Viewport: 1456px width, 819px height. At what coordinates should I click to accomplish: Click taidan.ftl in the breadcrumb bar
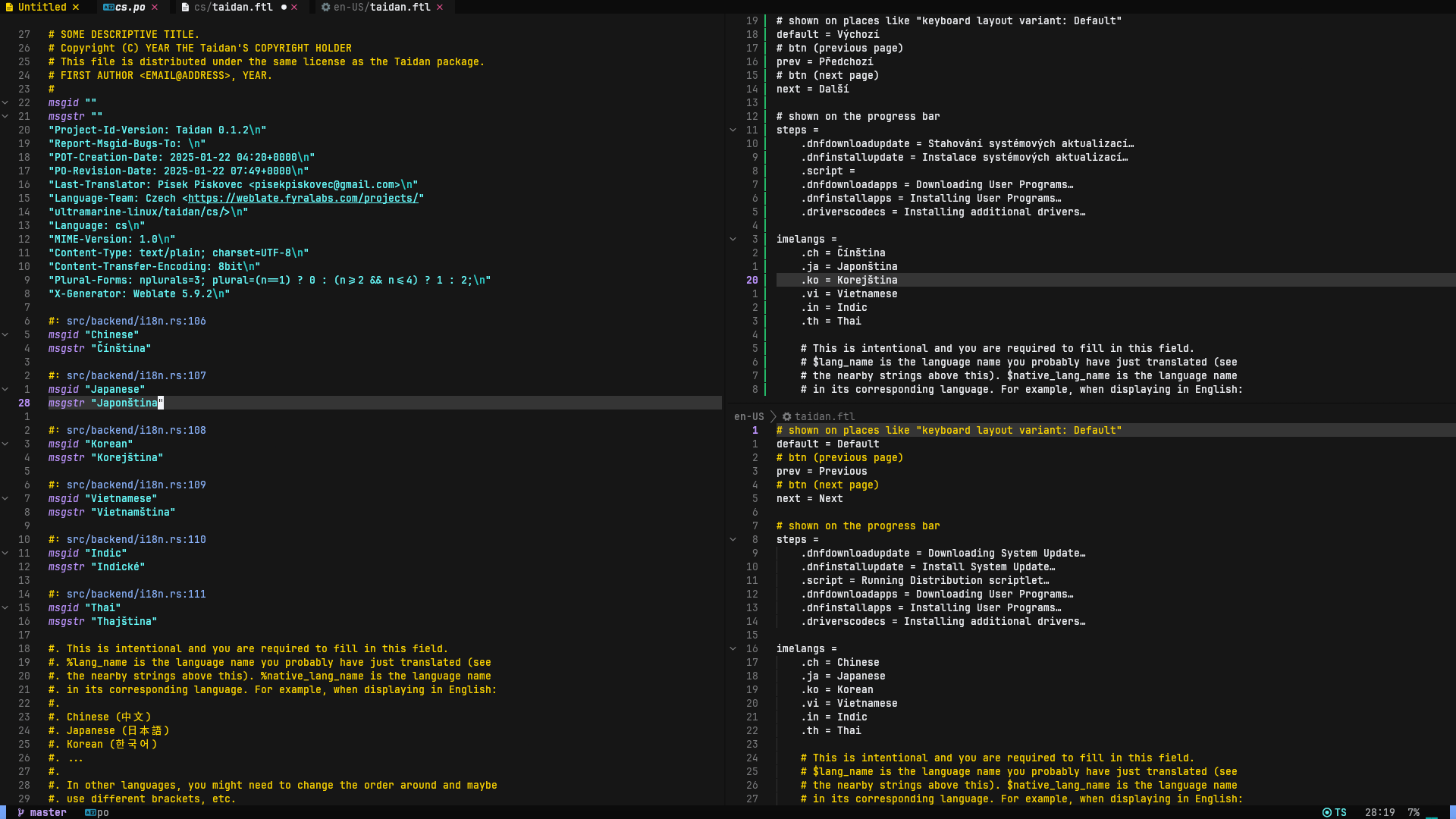click(x=825, y=416)
